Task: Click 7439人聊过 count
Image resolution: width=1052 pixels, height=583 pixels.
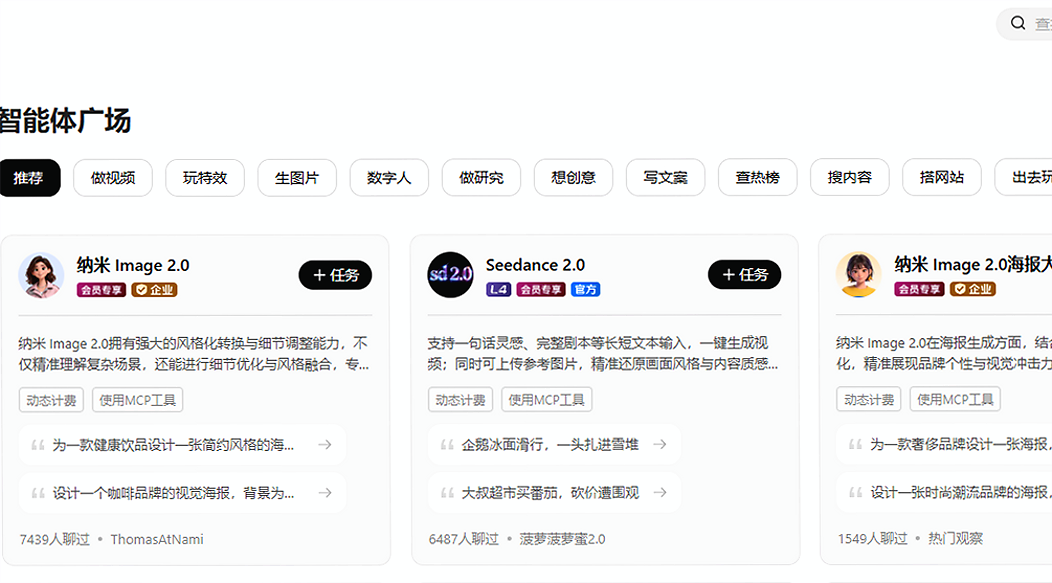Action: [x=54, y=539]
